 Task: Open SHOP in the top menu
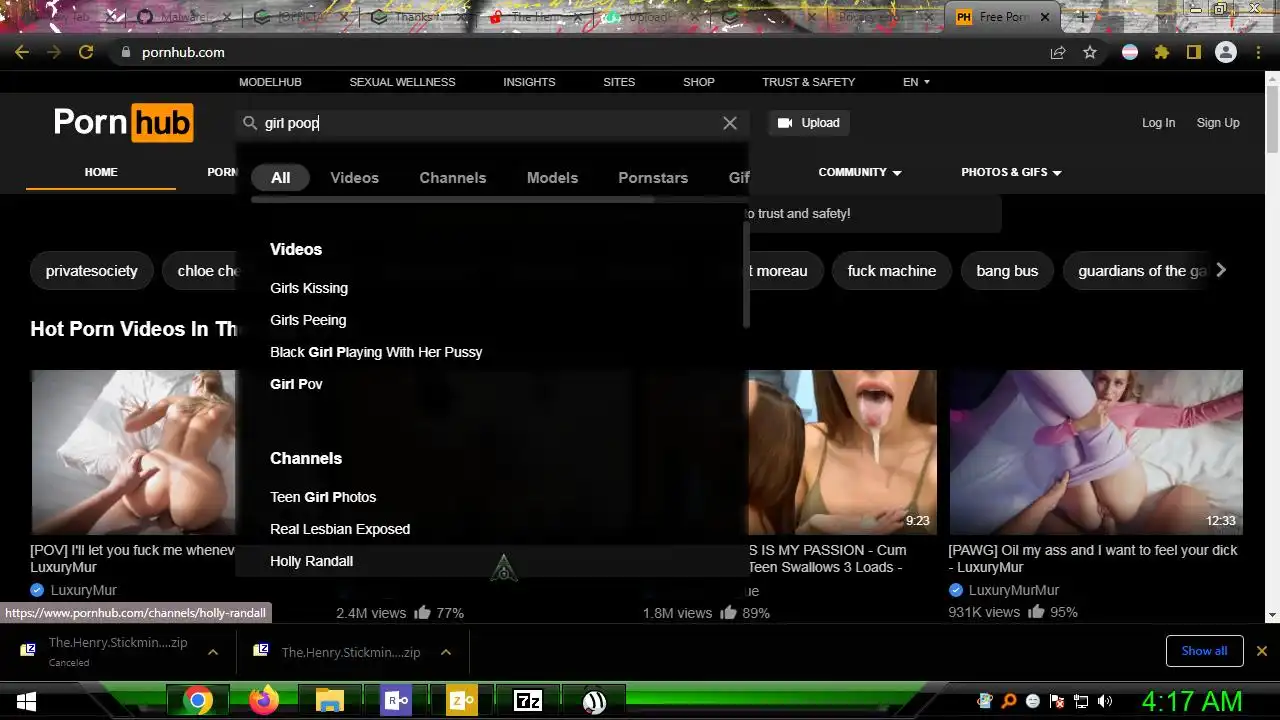(x=699, y=82)
